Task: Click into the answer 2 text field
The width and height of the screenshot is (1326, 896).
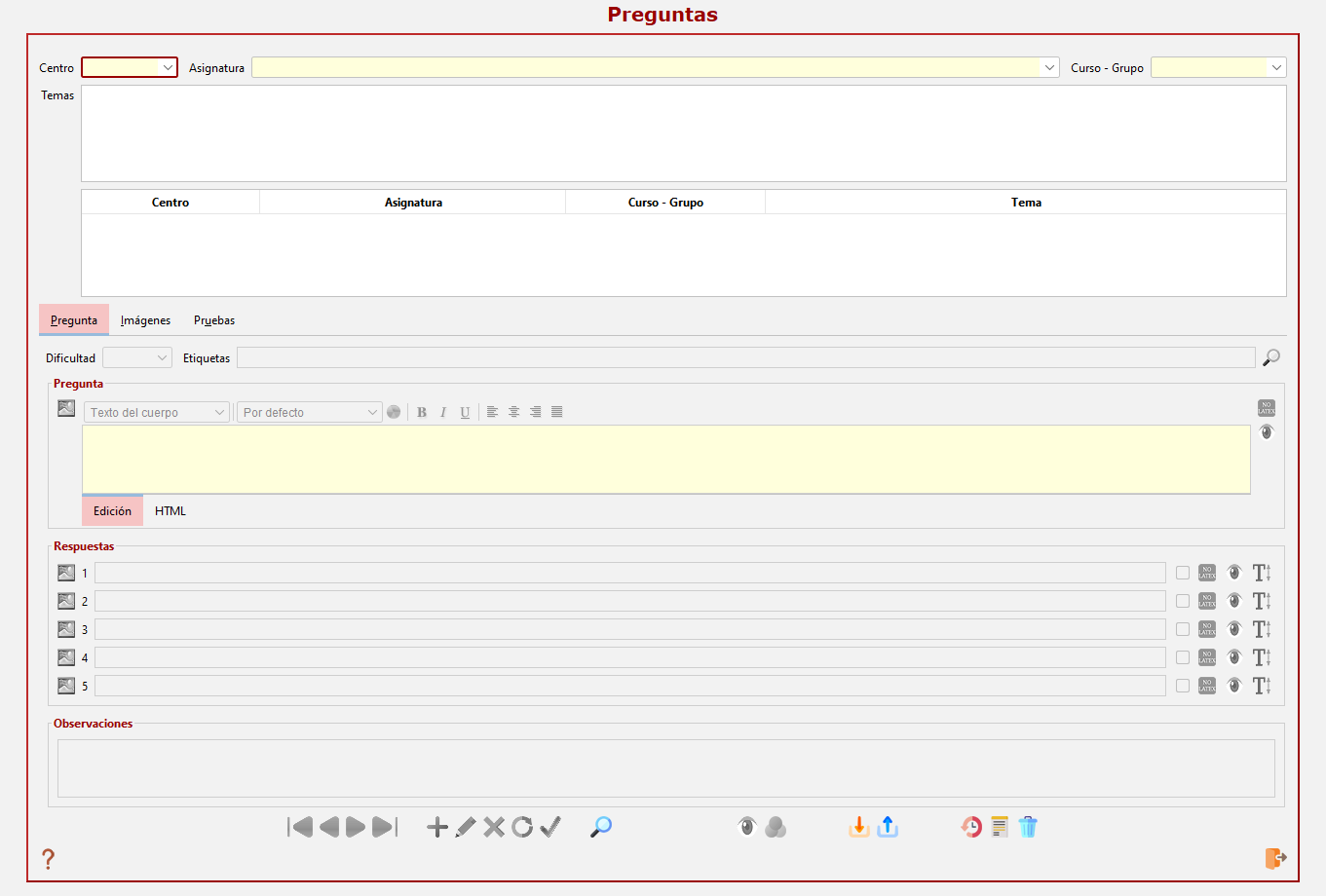Action: point(630,601)
